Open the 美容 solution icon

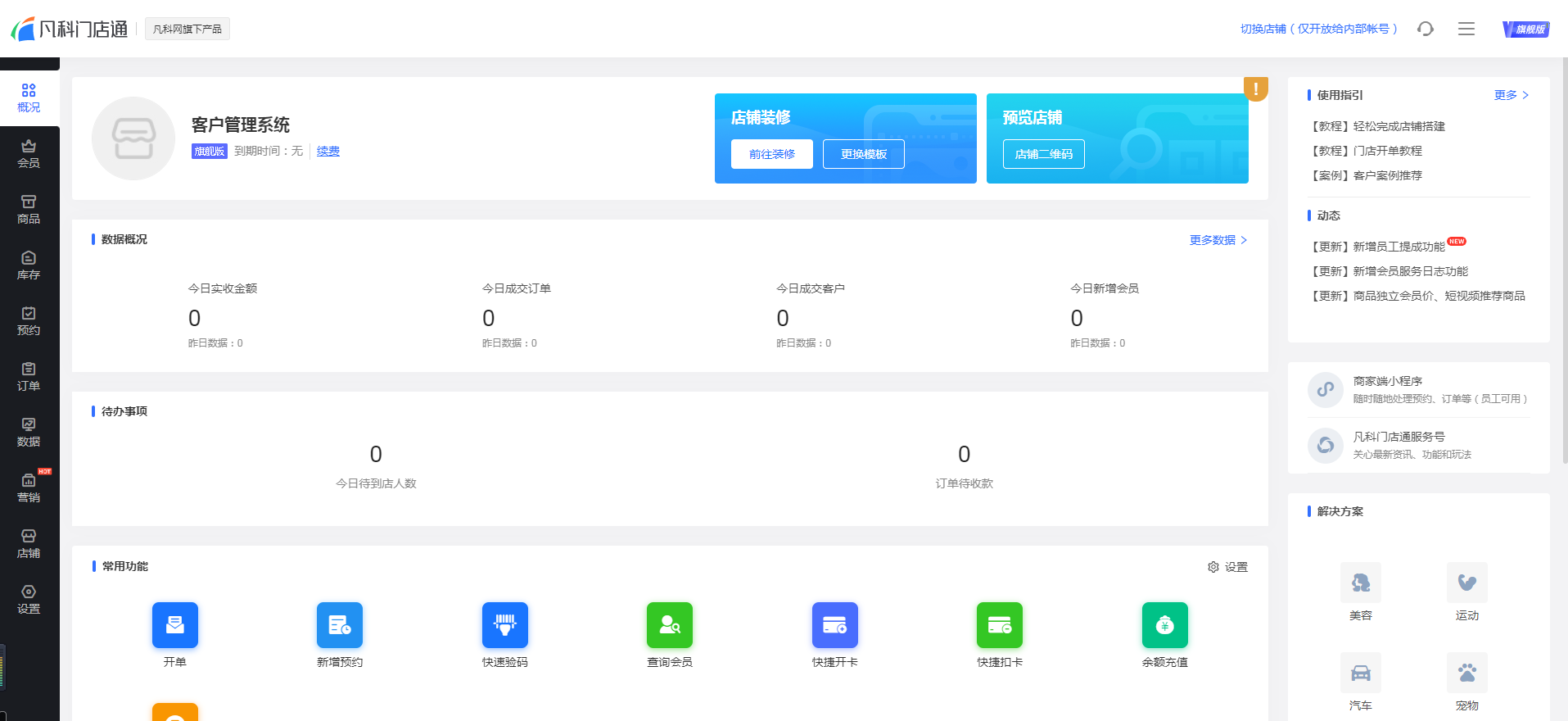click(1360, 583)
